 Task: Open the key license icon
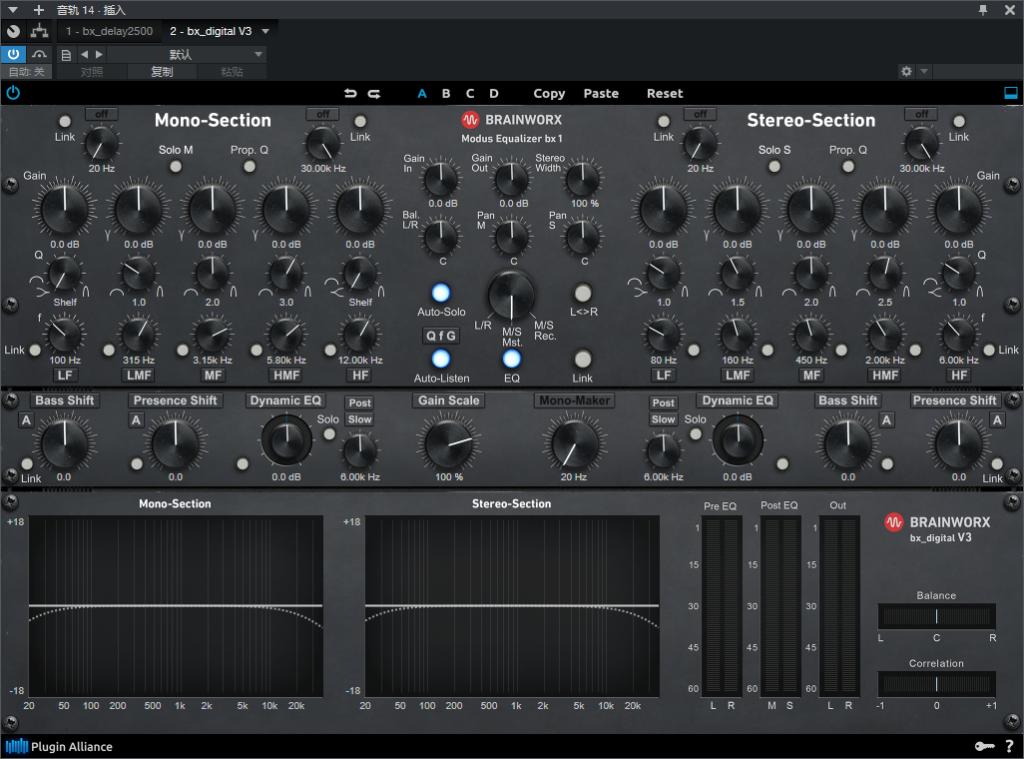click(984, 746)
